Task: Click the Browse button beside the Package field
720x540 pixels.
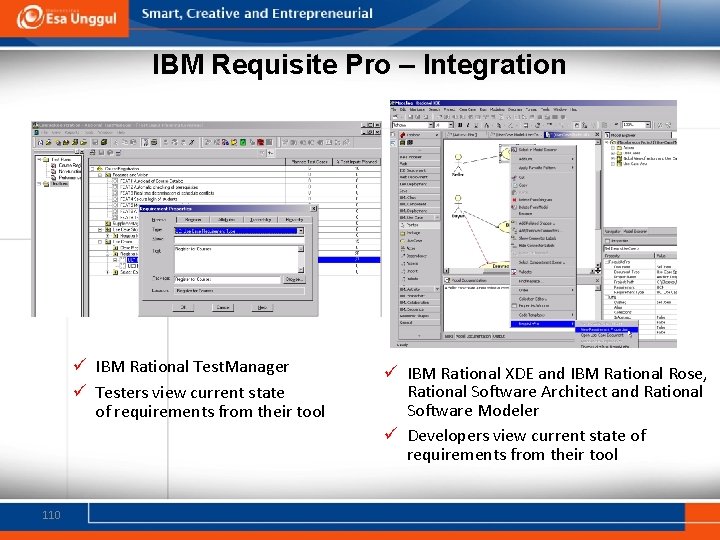Action: [x=294, y=279]
